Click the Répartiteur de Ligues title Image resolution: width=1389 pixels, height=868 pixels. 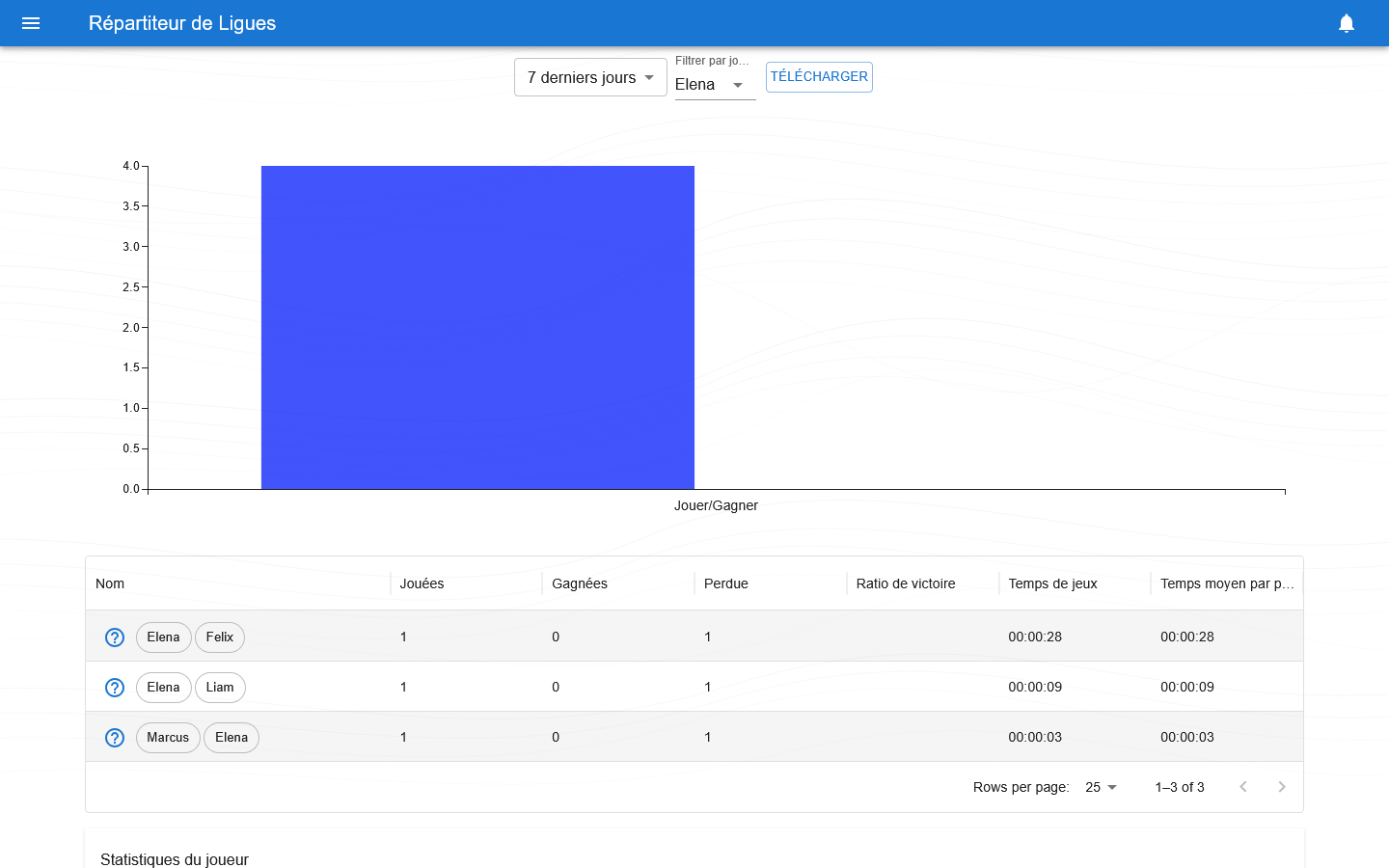point(182,23)
